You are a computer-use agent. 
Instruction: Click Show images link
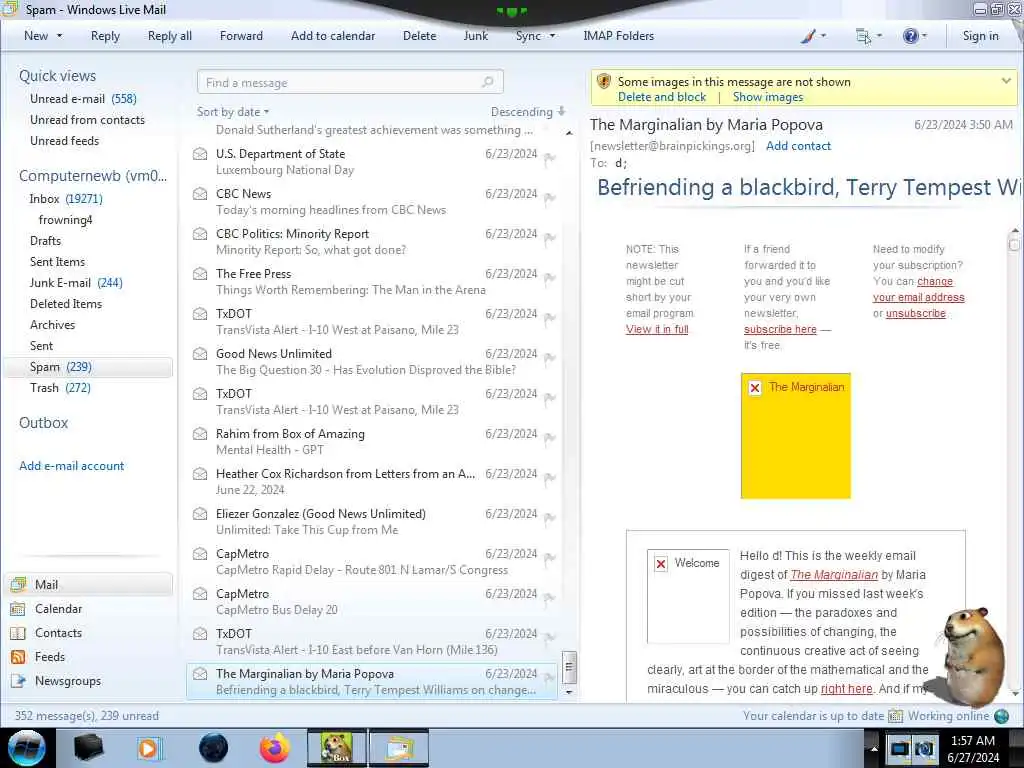pos(768,97)
